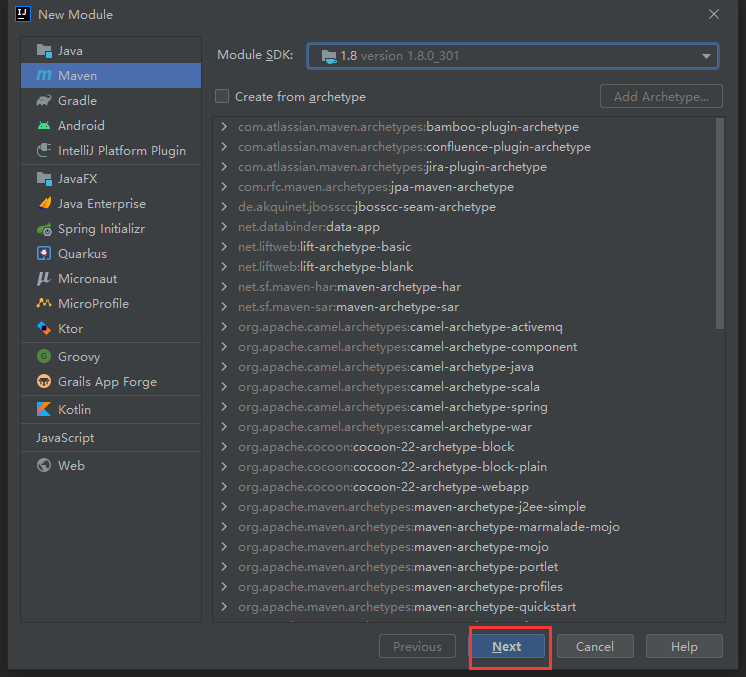Click the Java Enterprise icon
746x677 pixels.
(44, 204)
